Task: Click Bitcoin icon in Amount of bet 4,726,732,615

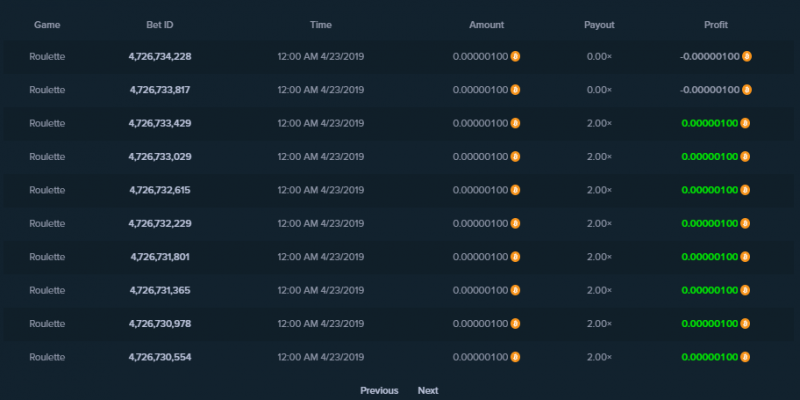Action: pos(515,190)
